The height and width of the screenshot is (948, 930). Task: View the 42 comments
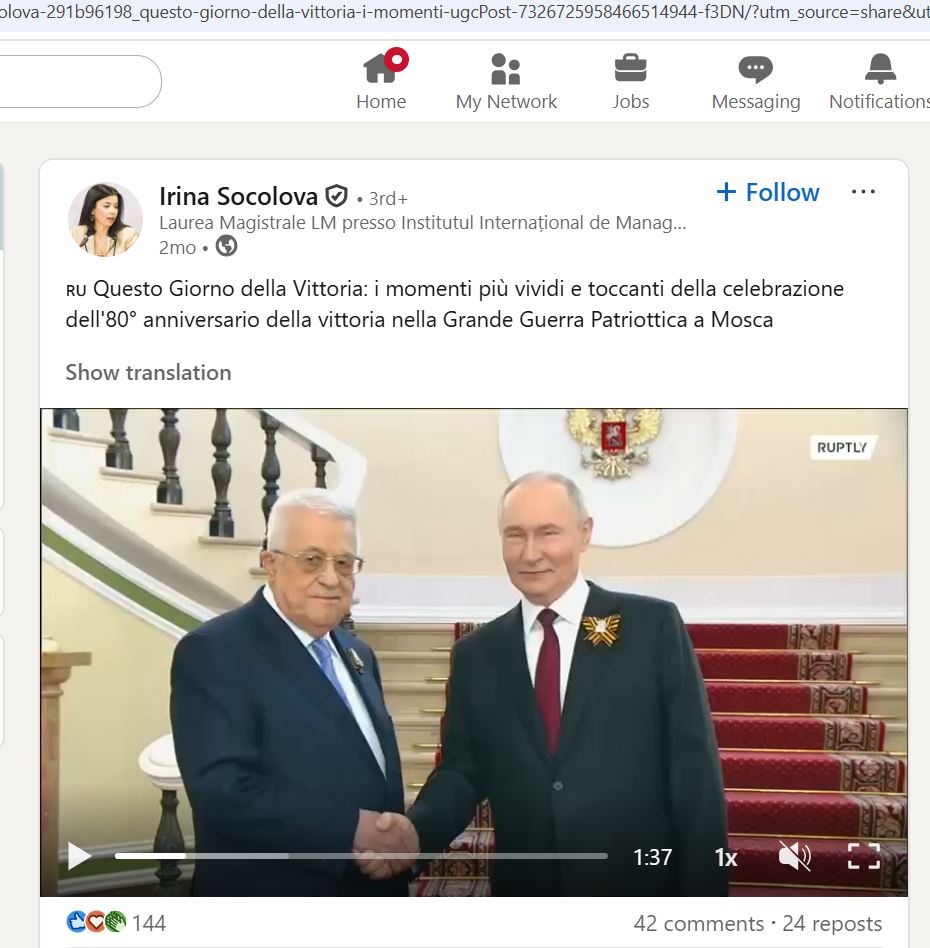(699, 923)
